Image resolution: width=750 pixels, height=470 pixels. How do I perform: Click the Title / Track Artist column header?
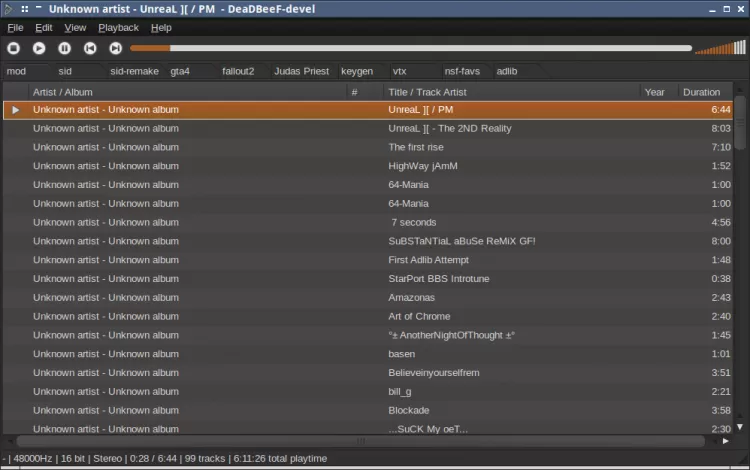(x=427, y=92)
